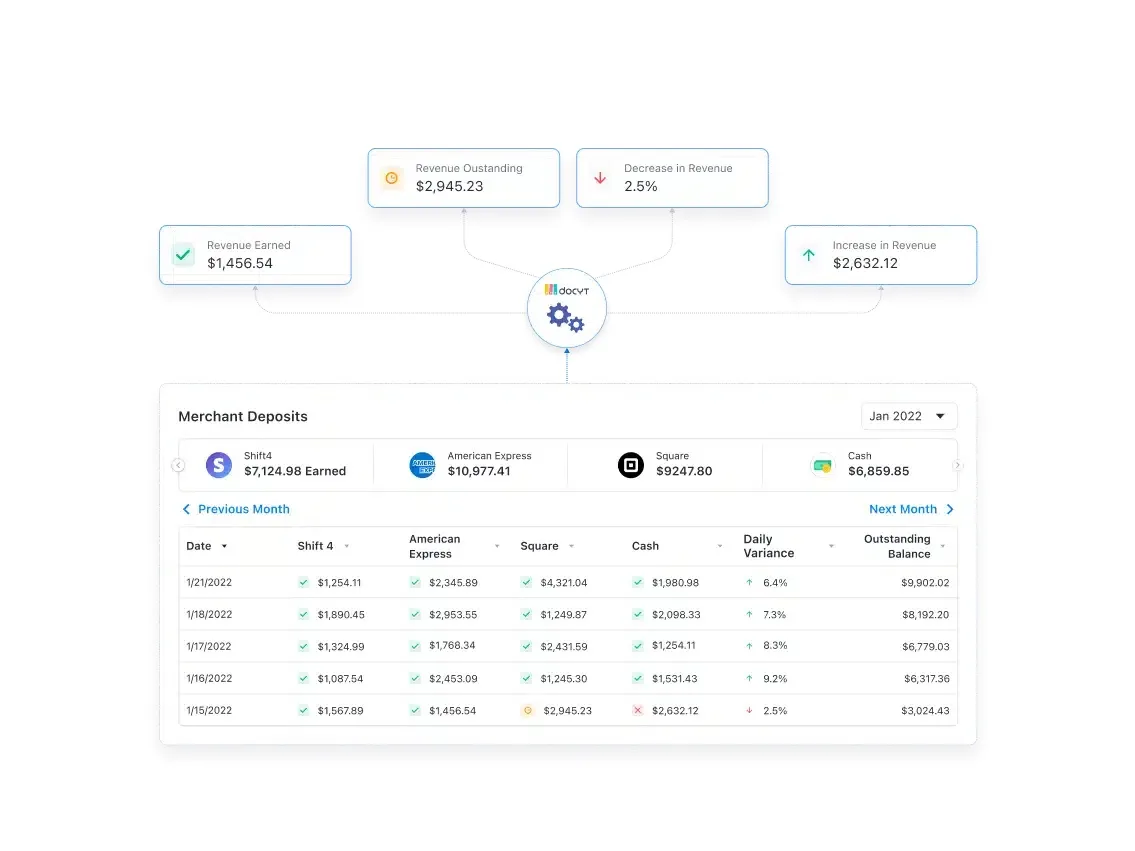1135x851 pixels.
Task: Click the 1/15/2022 date cell
Action: [209, 711]
